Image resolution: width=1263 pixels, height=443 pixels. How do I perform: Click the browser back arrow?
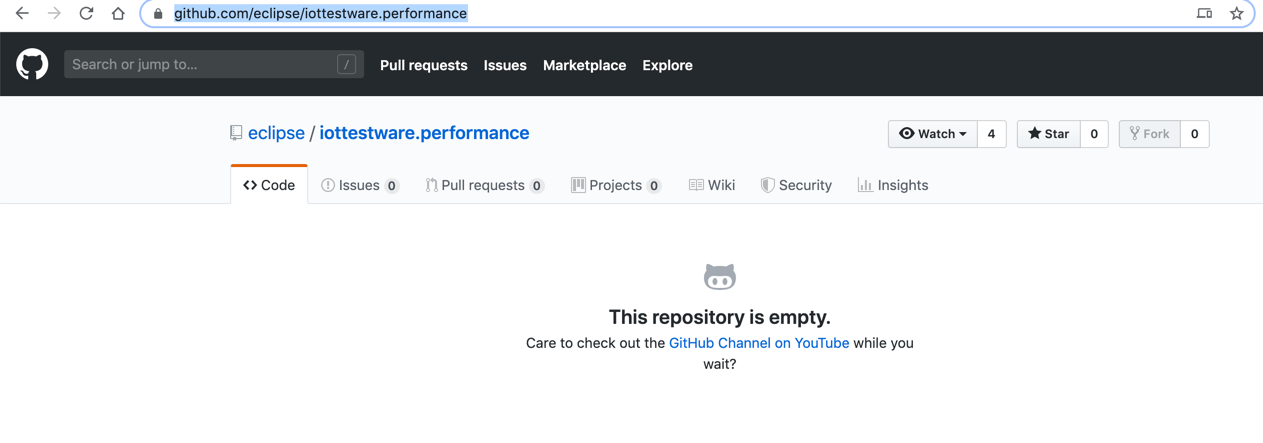pyautogui.click(x=22, y=14)
